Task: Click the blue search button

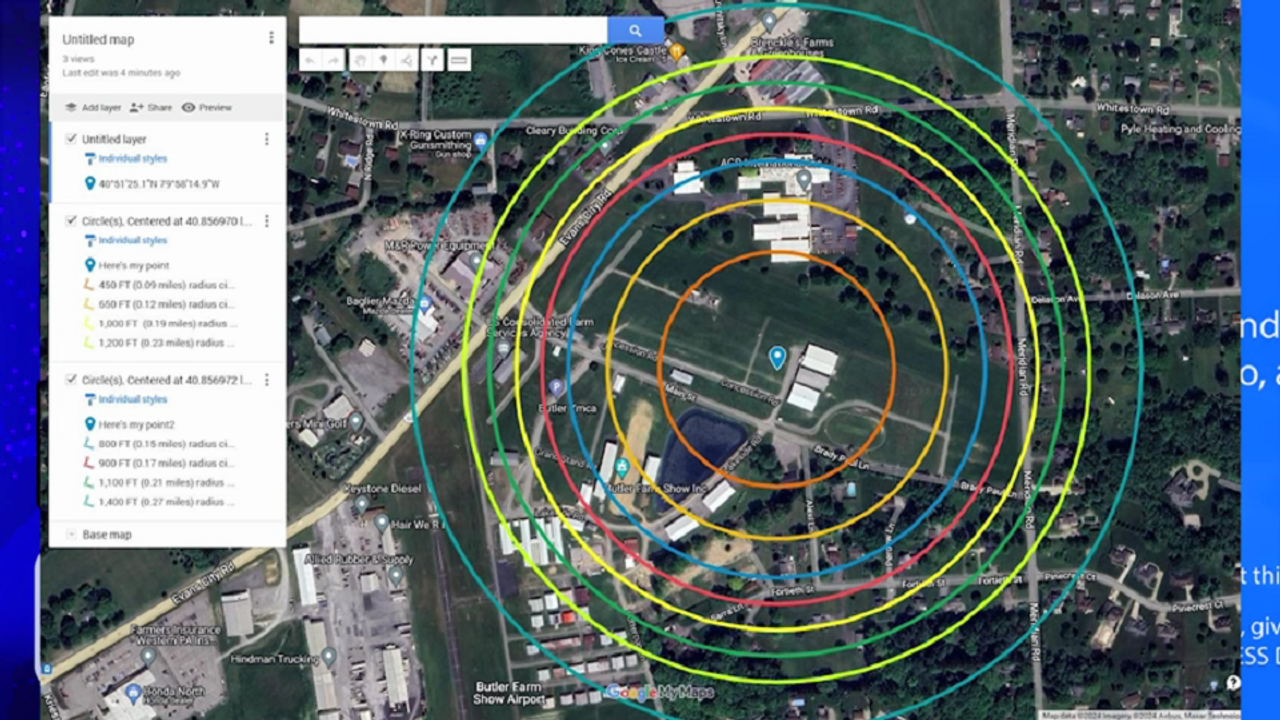Action: [635, 31]
